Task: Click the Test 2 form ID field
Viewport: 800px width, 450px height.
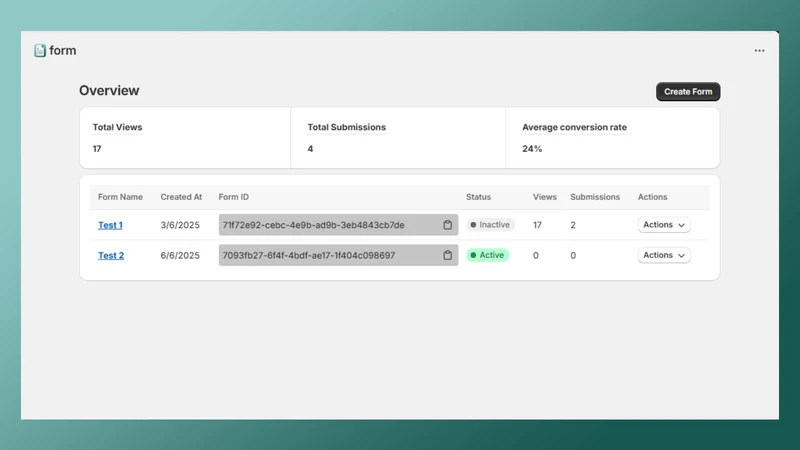Action: tap(338, 255)
